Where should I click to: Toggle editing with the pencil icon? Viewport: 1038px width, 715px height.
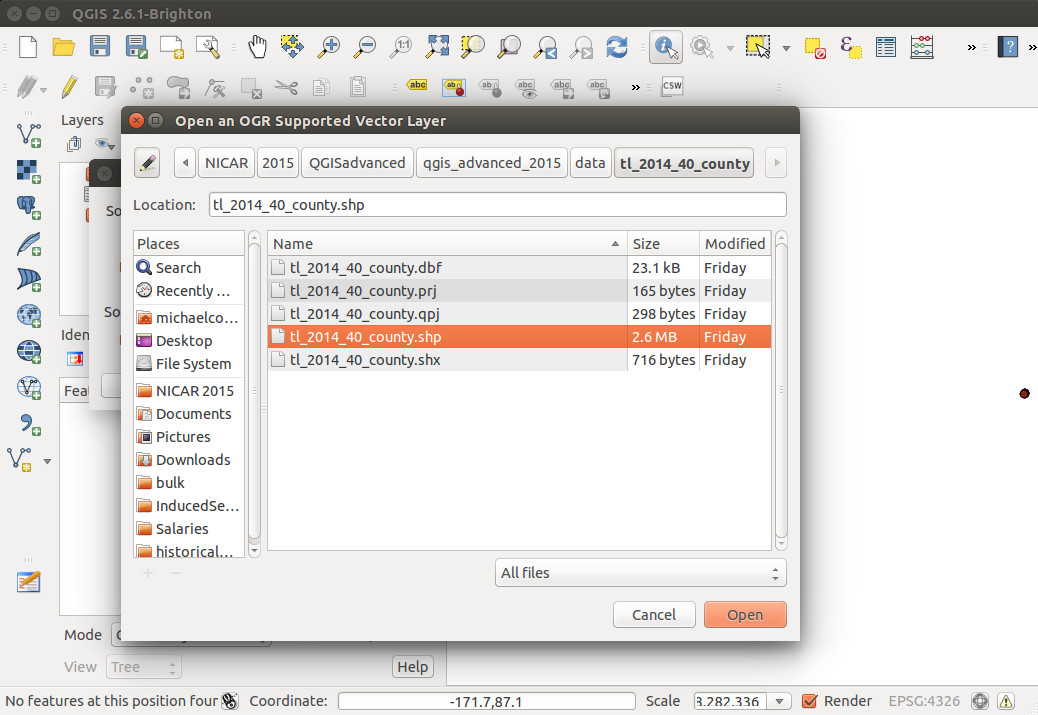69,87
